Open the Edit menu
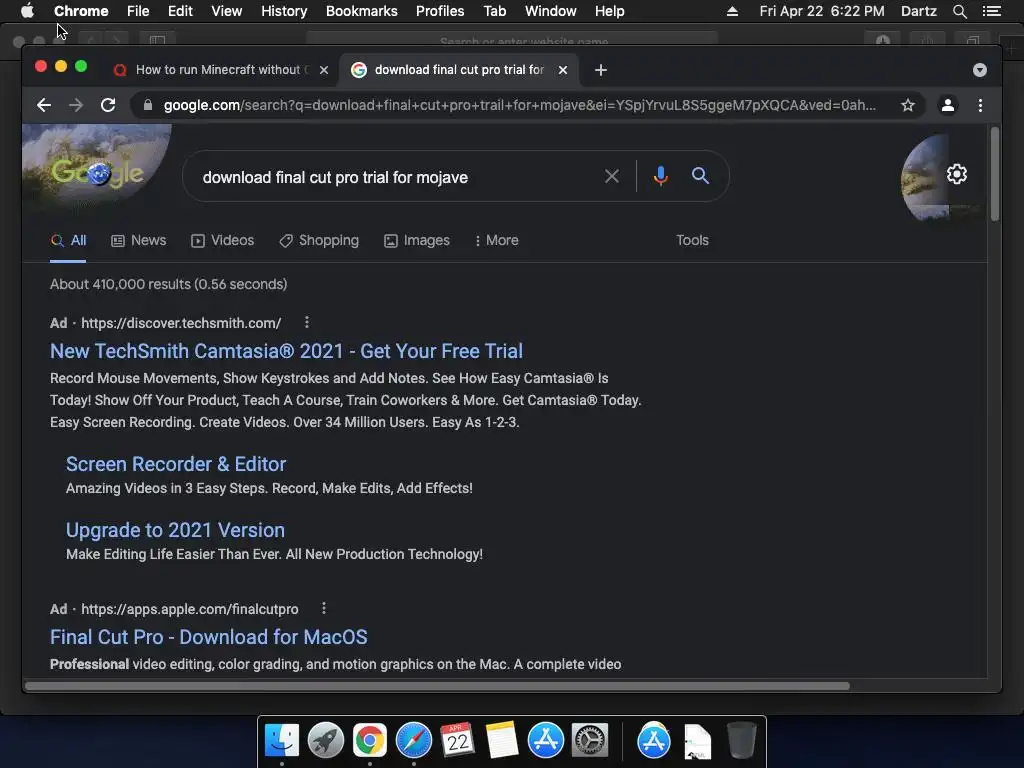This screenshot has height=768, width=1024. (x=180, y=11)
